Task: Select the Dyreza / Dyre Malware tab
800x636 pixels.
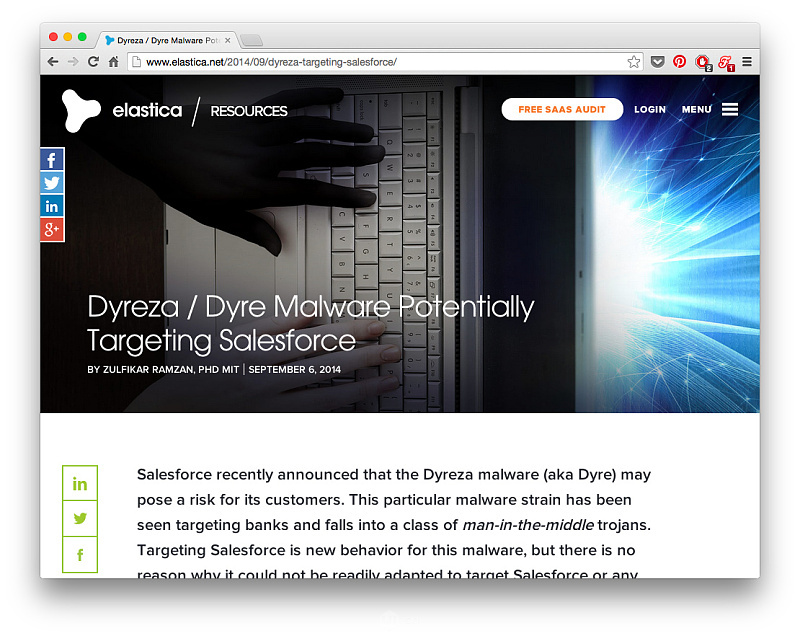Action: click(167, 40)
